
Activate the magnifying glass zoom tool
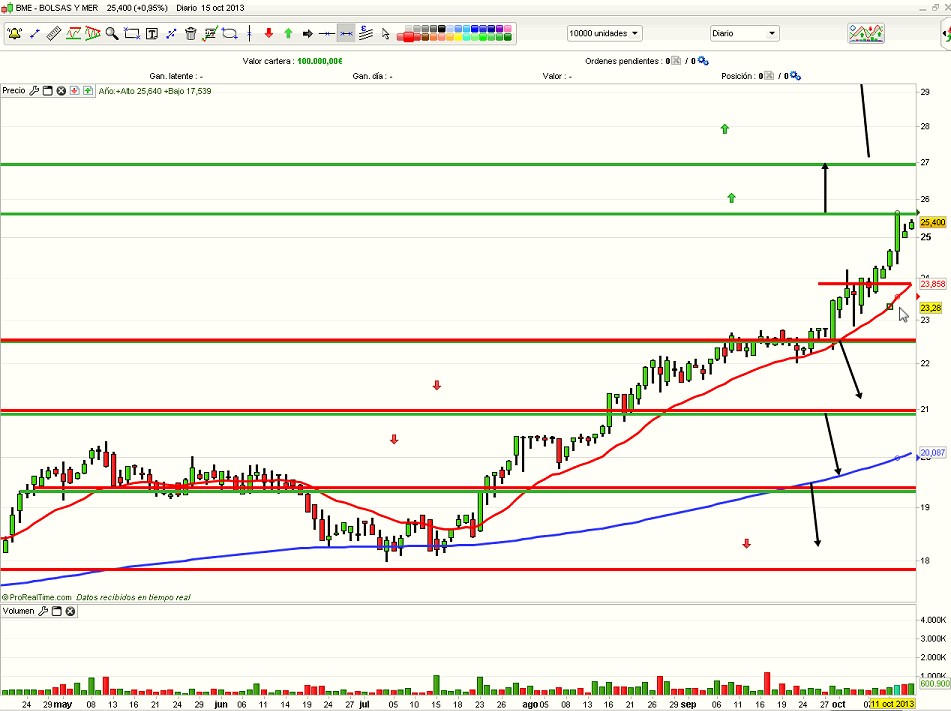tap(112, 33)
